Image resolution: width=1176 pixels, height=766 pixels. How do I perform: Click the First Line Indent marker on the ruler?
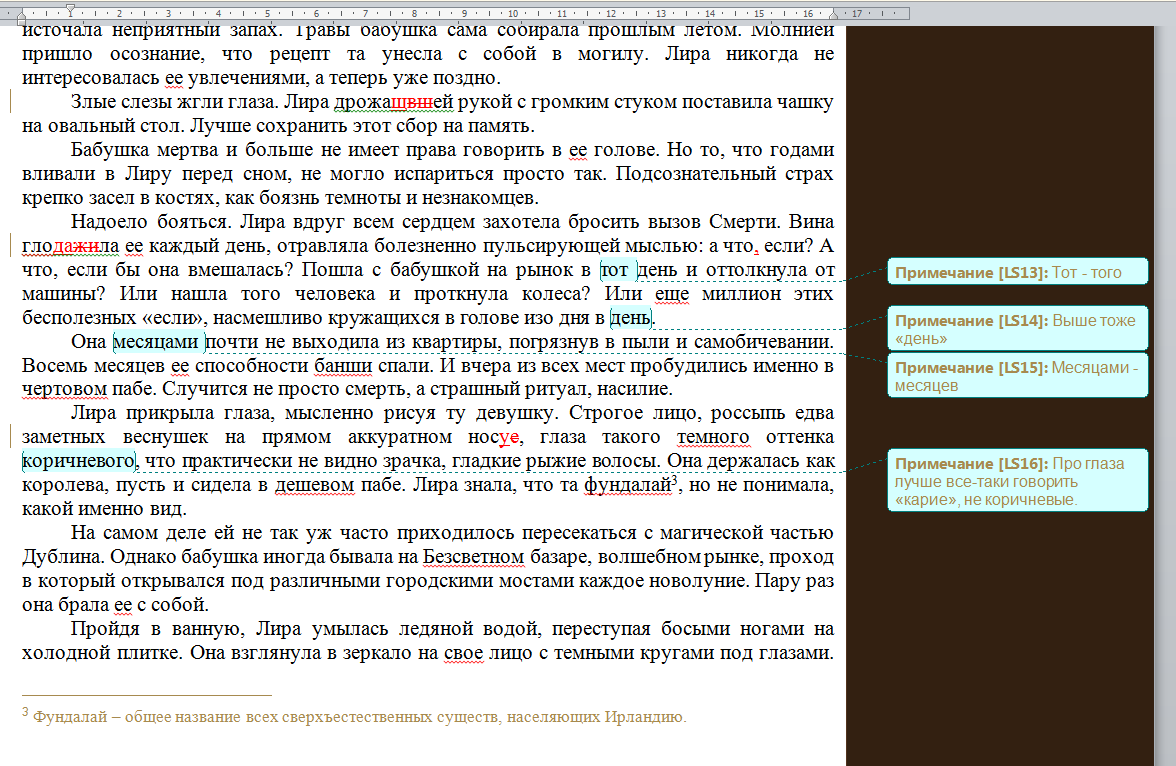(70, 7)
